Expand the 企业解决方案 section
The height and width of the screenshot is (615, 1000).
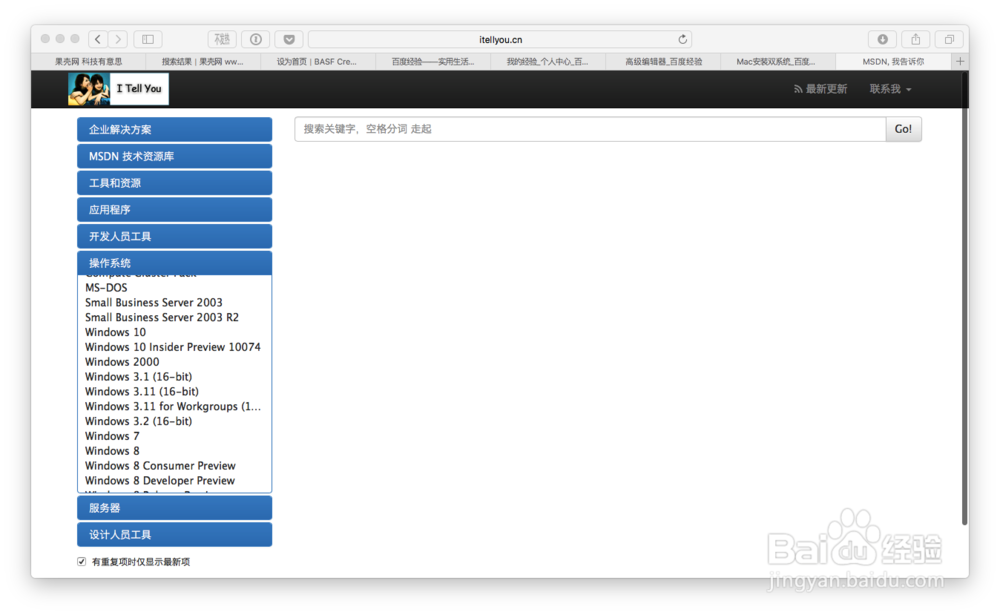175,130
